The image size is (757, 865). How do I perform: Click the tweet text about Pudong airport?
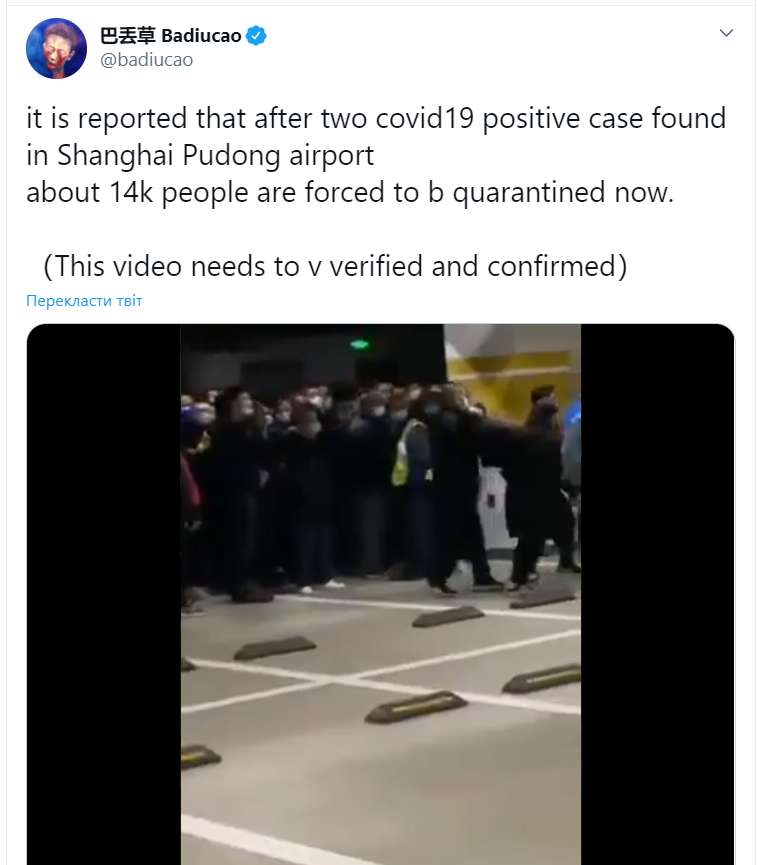(376, 155)
